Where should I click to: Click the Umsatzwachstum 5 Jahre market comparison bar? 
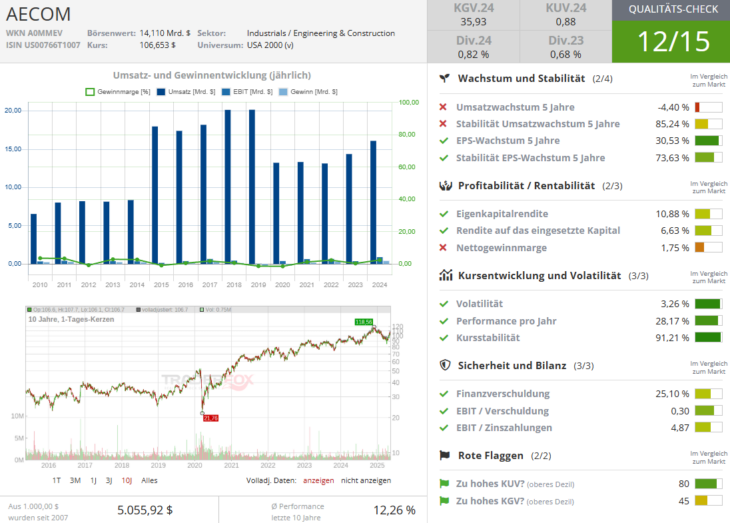click(x=709, y=108)
